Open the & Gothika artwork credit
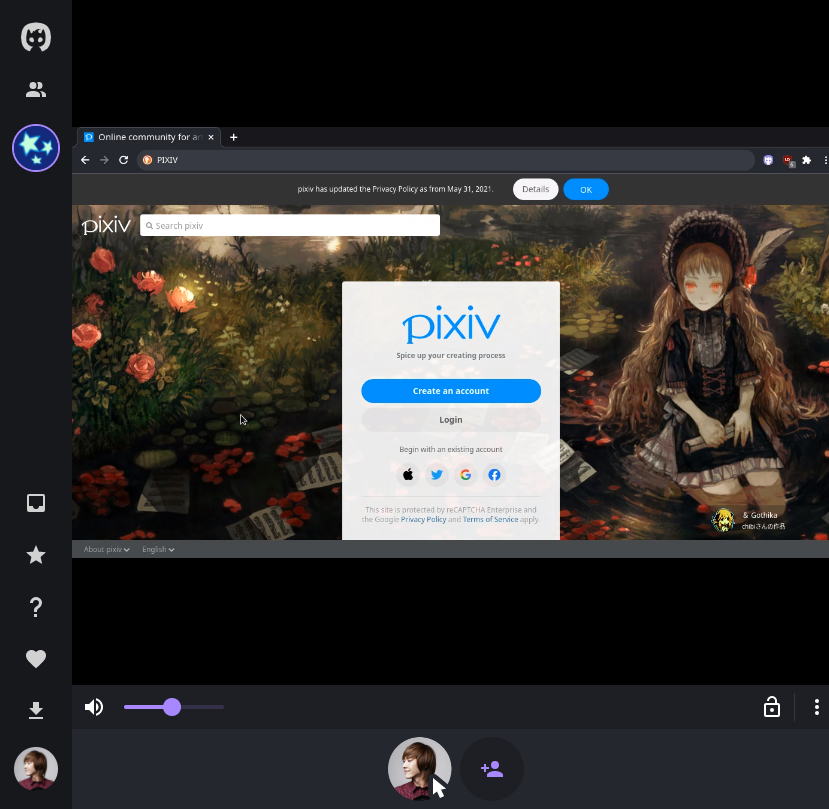Viewport: 829px width, 809px height. pyautogui.click(x=760, y=515)
